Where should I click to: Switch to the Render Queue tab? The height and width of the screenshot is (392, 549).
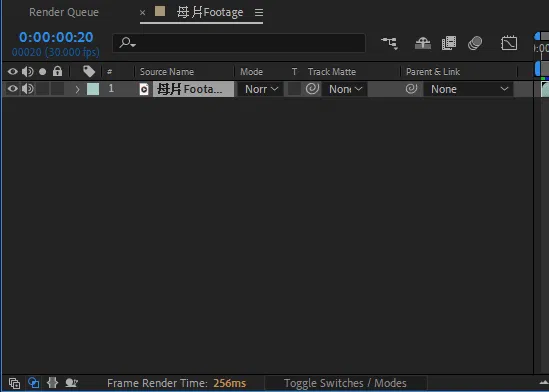pyautogui.click(x=64, y=12)
